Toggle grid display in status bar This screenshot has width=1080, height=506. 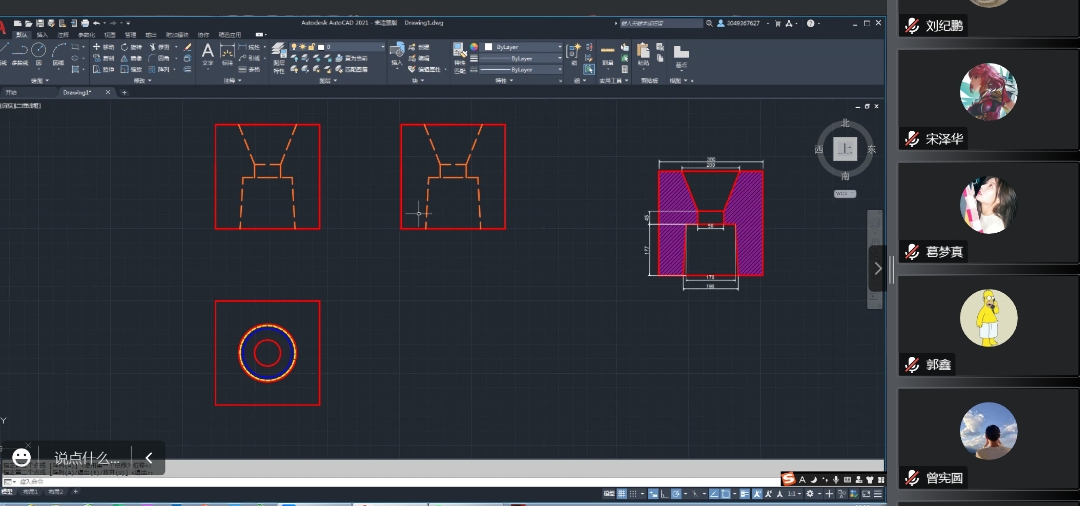[x=621, y=494]
